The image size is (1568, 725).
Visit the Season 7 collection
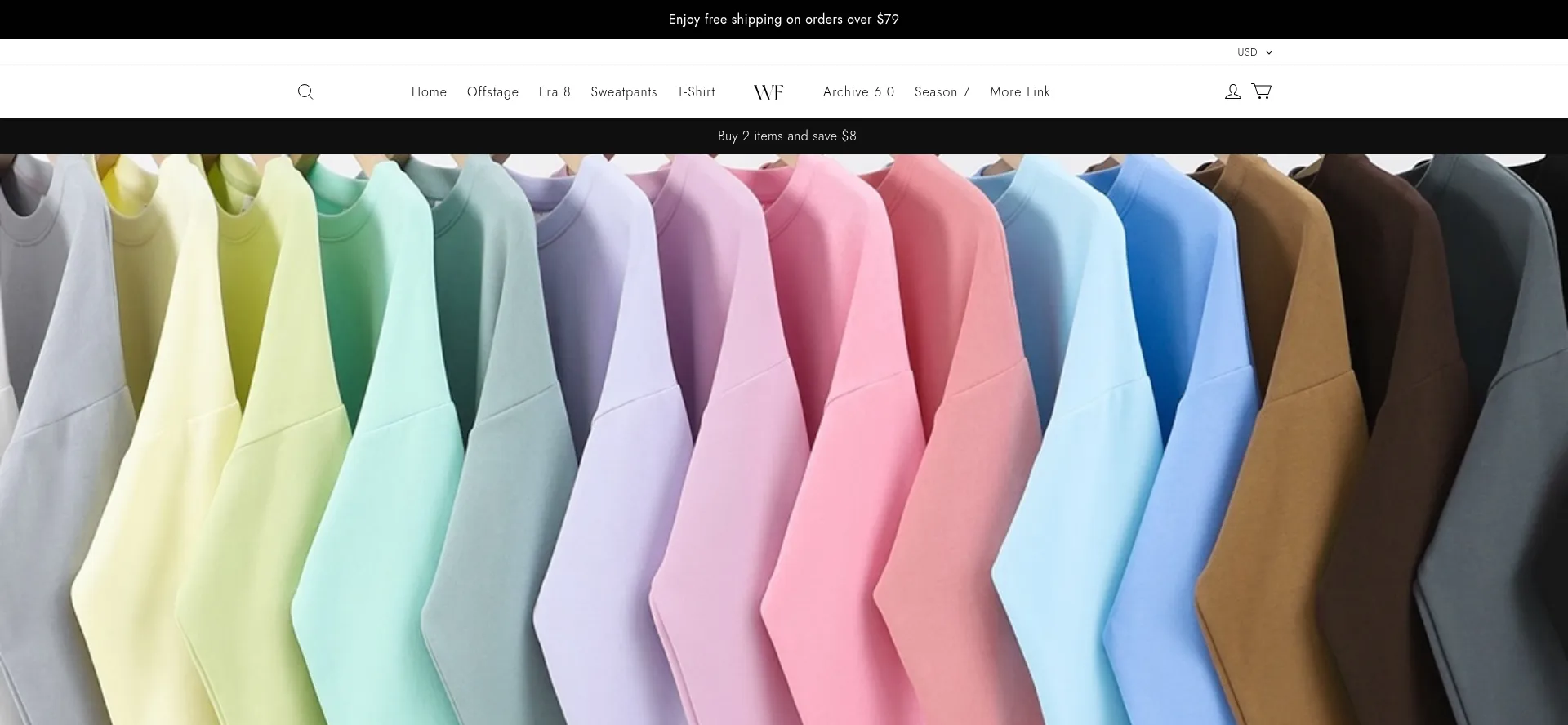[x=942, y=92]
